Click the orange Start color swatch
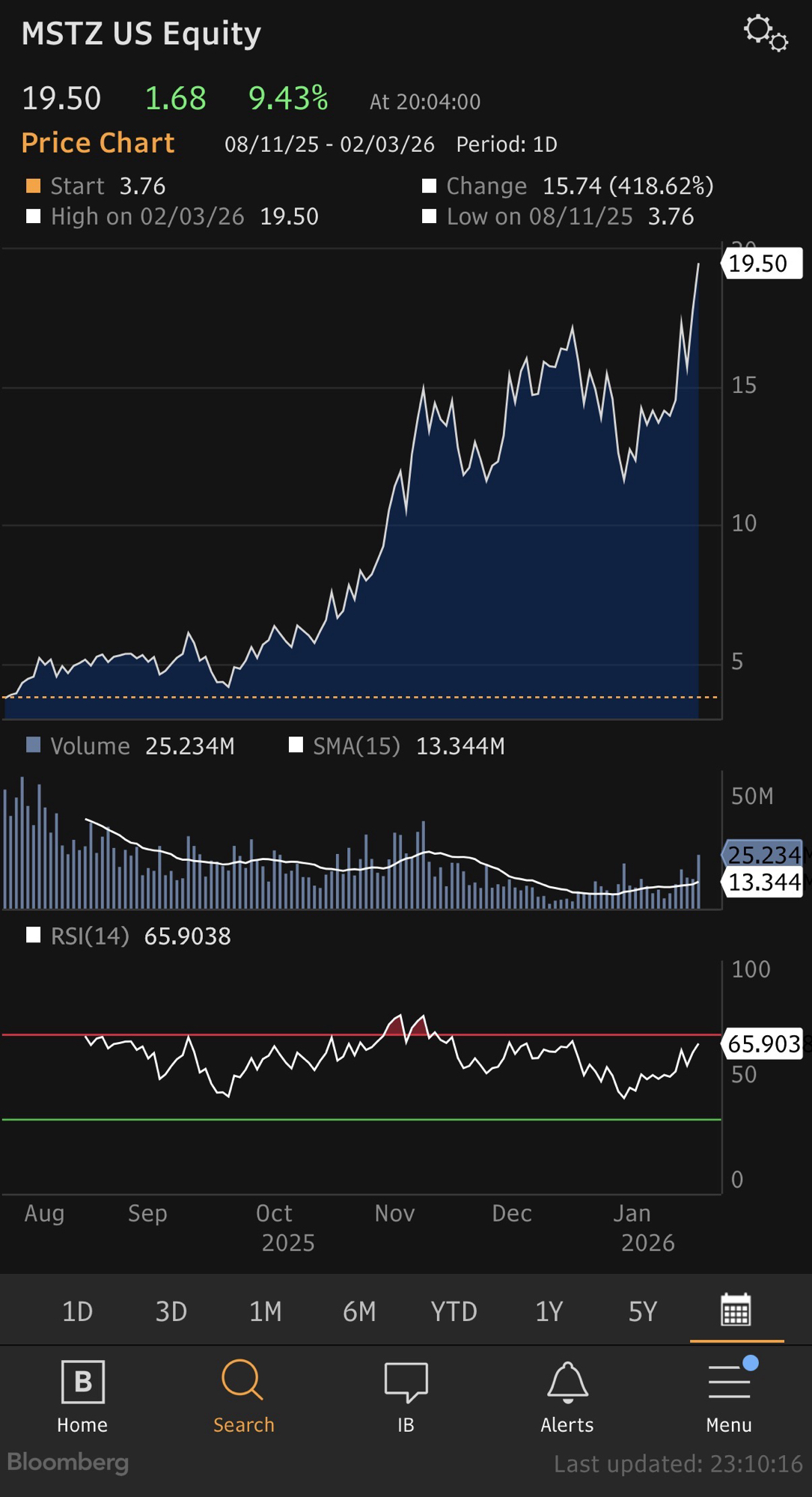The image size is (812, 1497). [33, 186]
